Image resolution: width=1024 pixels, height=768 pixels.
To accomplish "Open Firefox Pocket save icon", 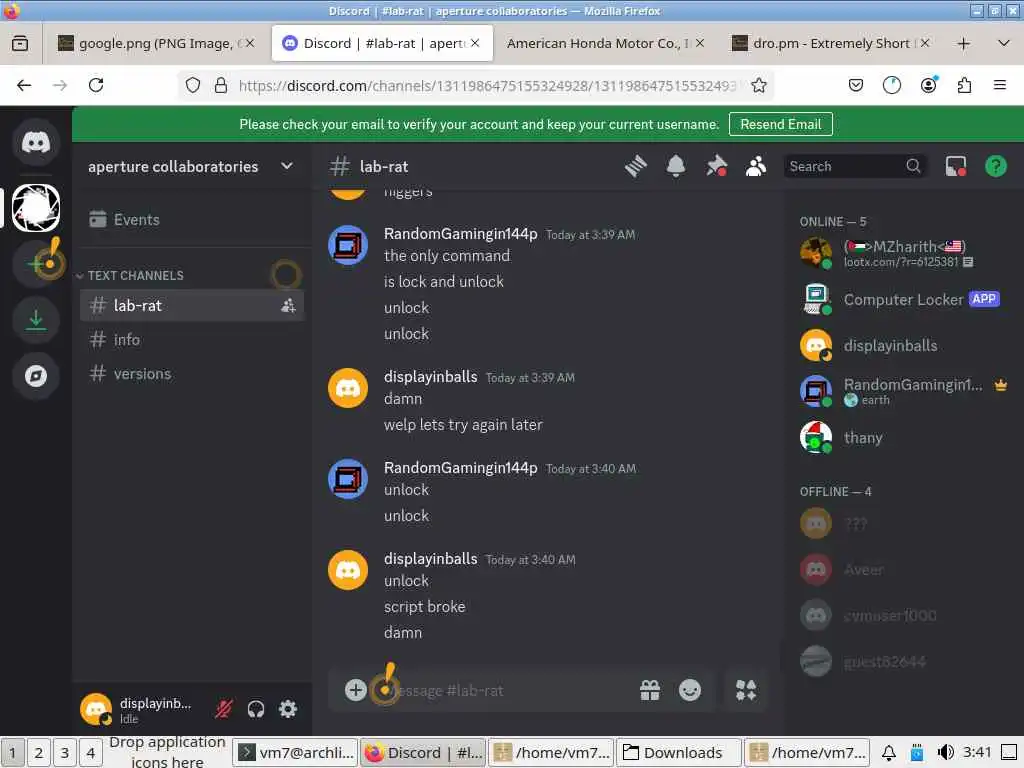I will (856, 85).
